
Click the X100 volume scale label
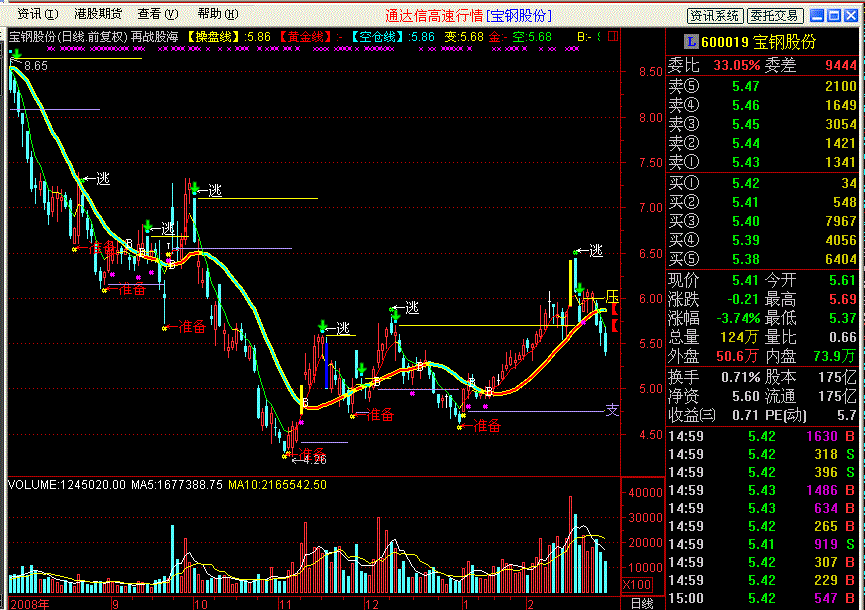click(x=638, y=585)
